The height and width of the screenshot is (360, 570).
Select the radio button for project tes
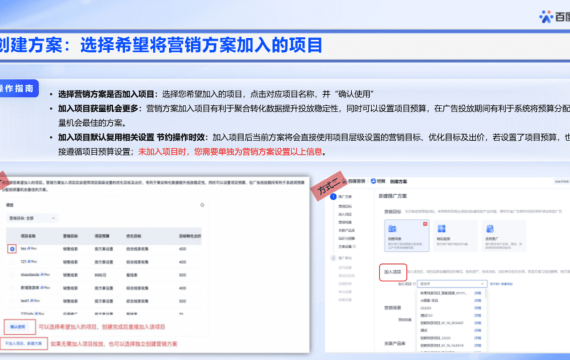(12, 249)
